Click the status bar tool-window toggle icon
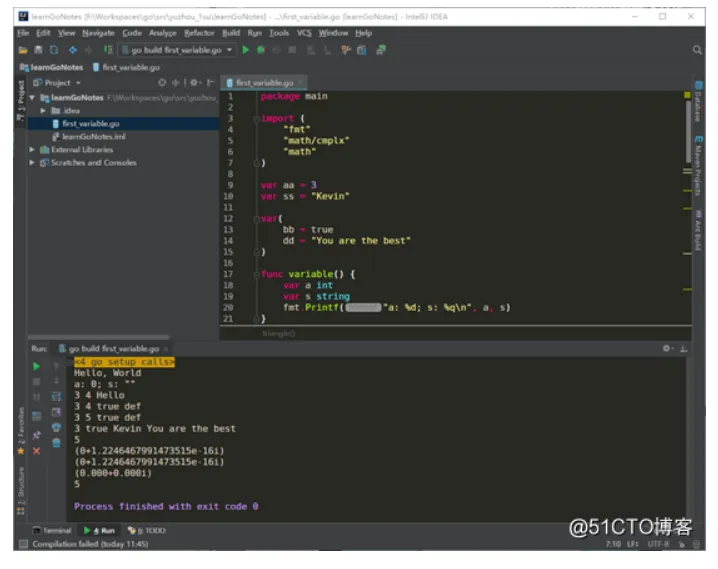This screenshot has width=718, height=569. 23,544
